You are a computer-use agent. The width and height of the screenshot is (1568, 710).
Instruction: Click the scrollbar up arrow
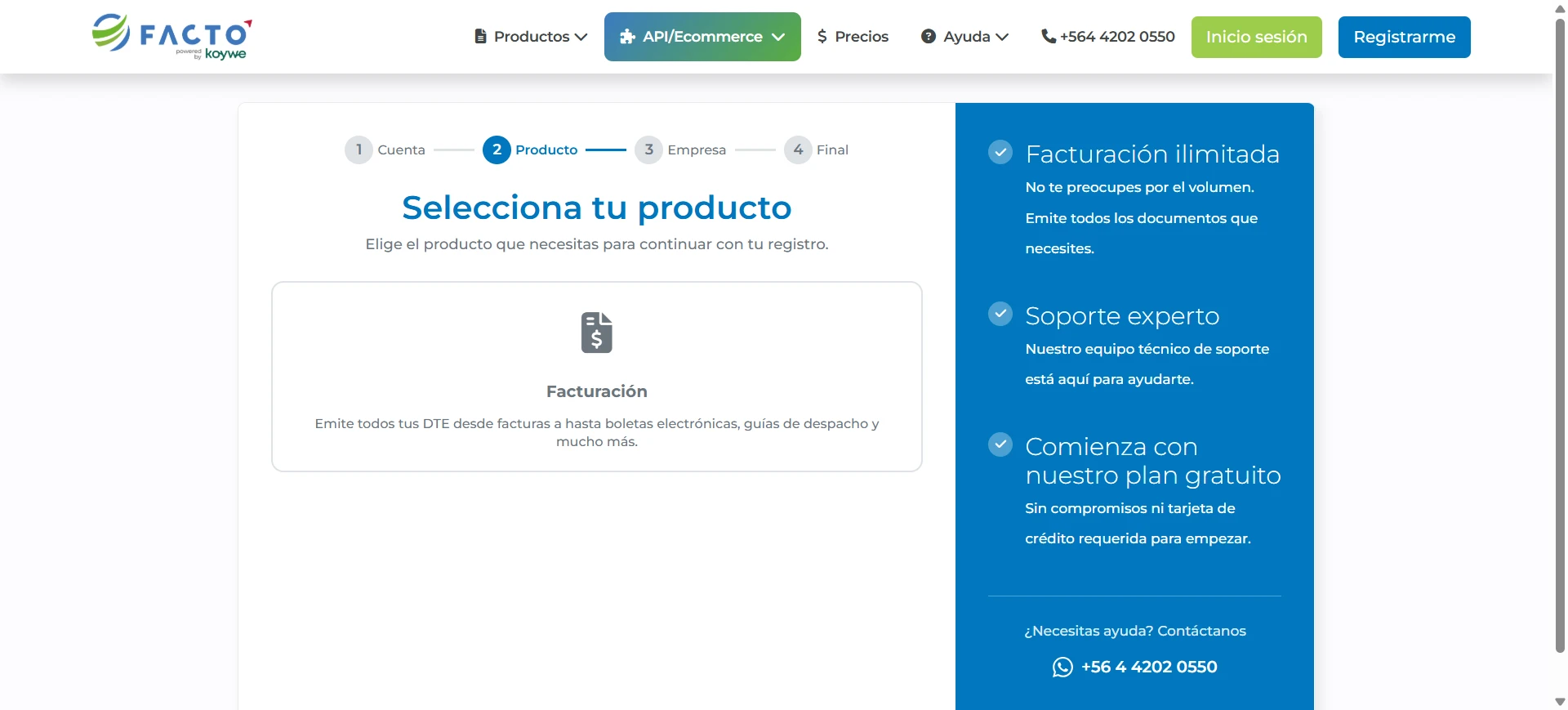pos(1560,8)
